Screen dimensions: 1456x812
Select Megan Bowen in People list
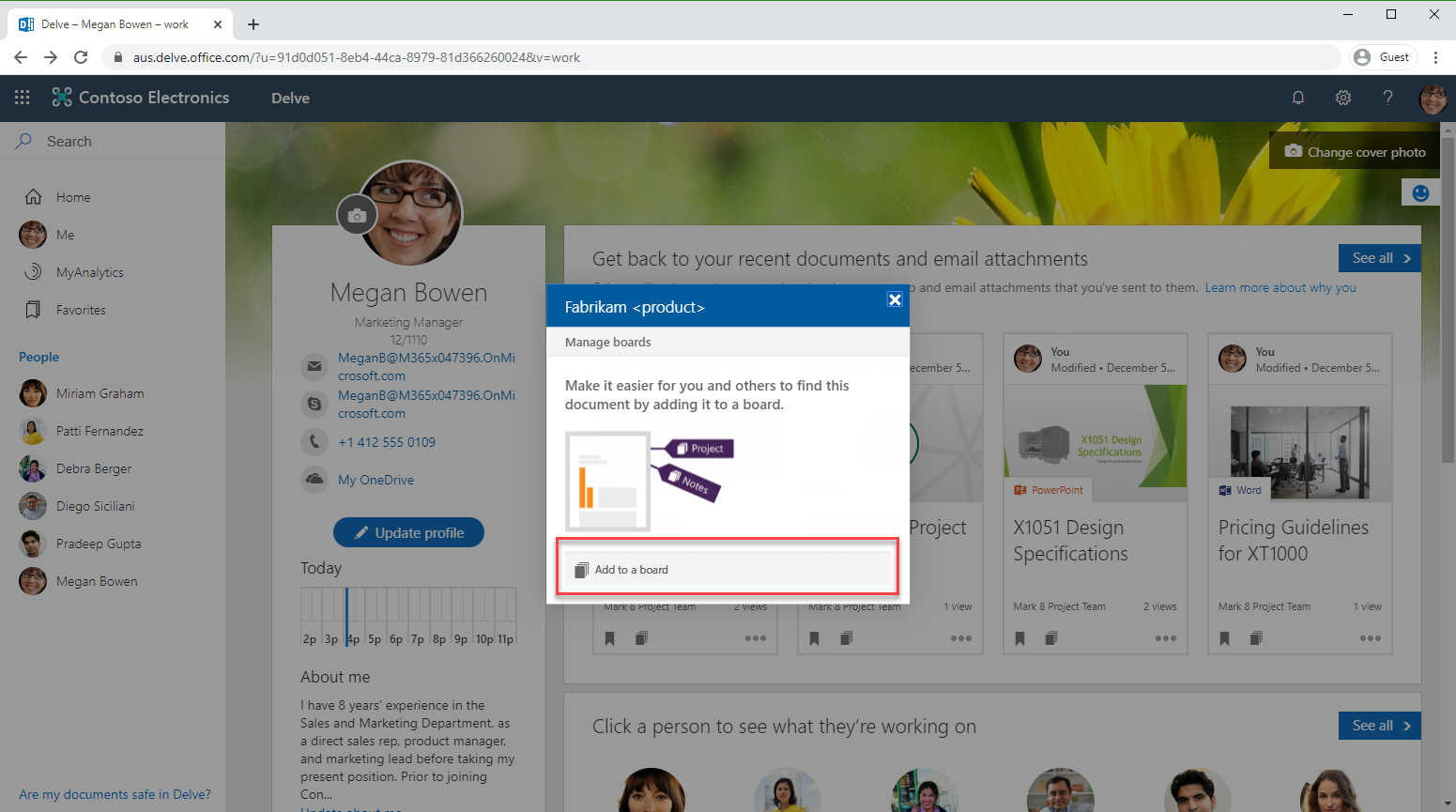pyautogui.click(x=97, y=581)
